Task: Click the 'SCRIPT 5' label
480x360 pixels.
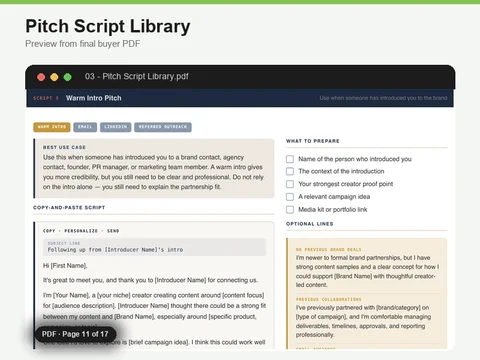Action: 46,98
